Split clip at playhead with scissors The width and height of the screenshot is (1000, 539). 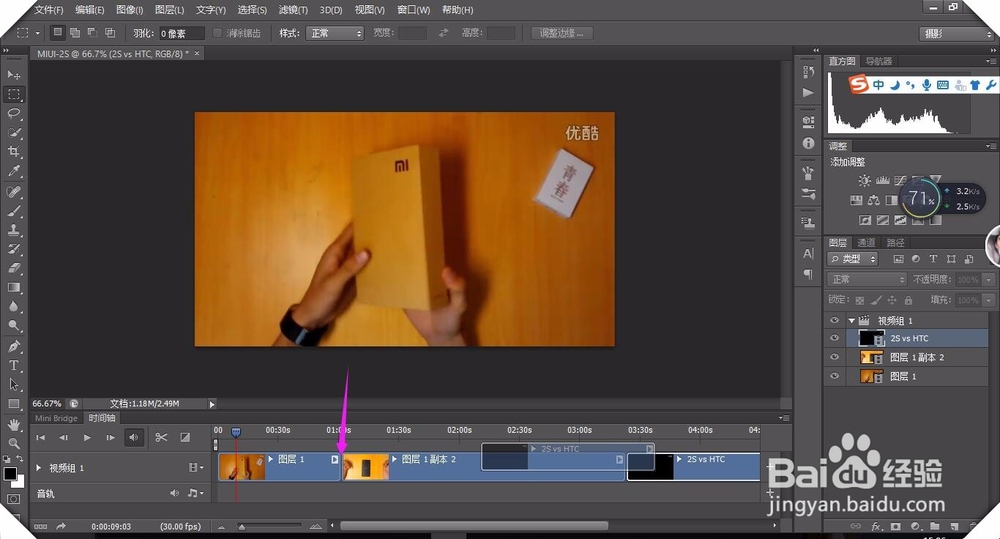click(x=161, y=437)
